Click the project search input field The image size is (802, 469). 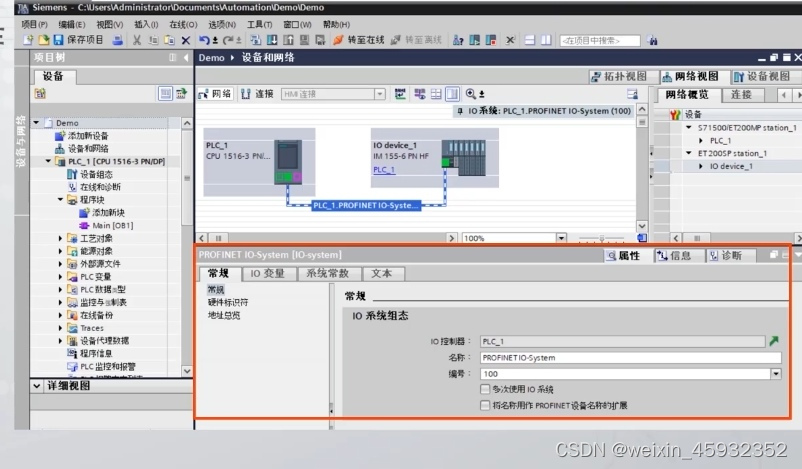coord(599,40)
